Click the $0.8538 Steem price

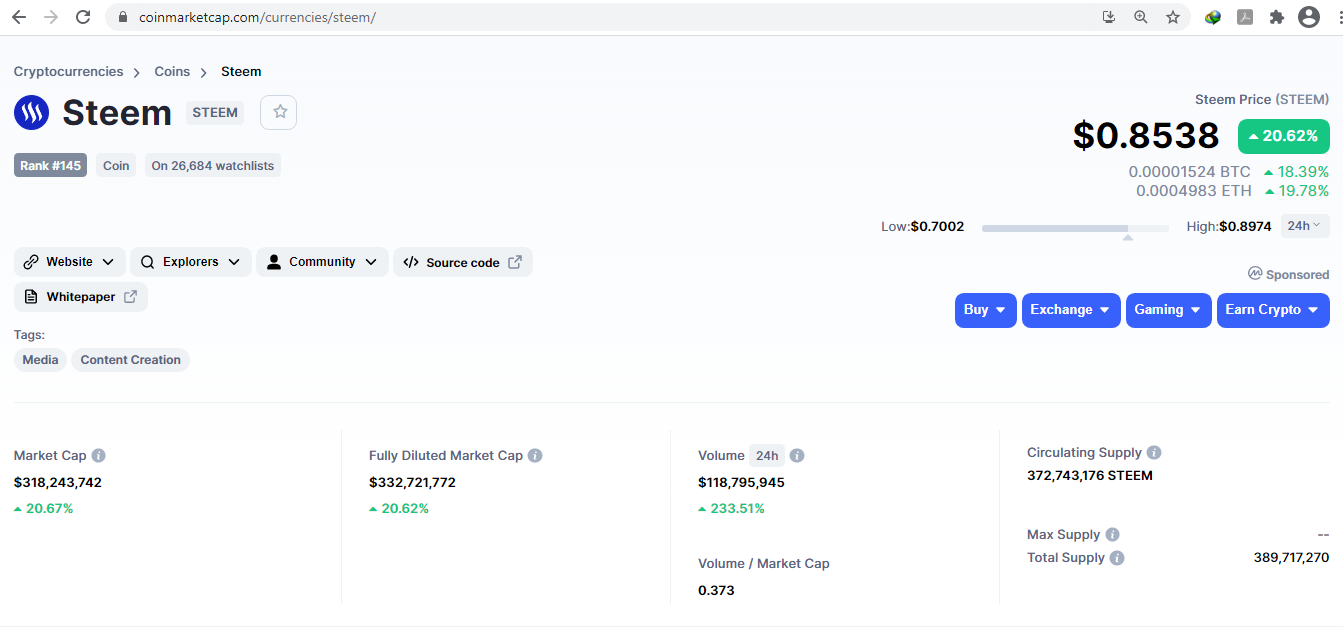point(1146,135)
